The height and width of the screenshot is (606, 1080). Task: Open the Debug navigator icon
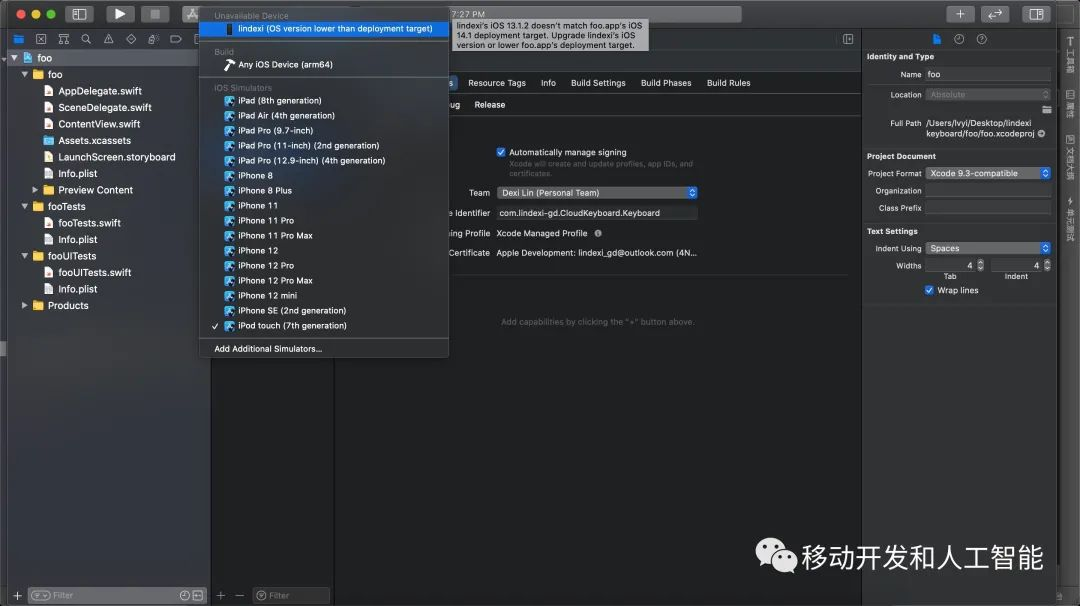click(x=154, y=39)
